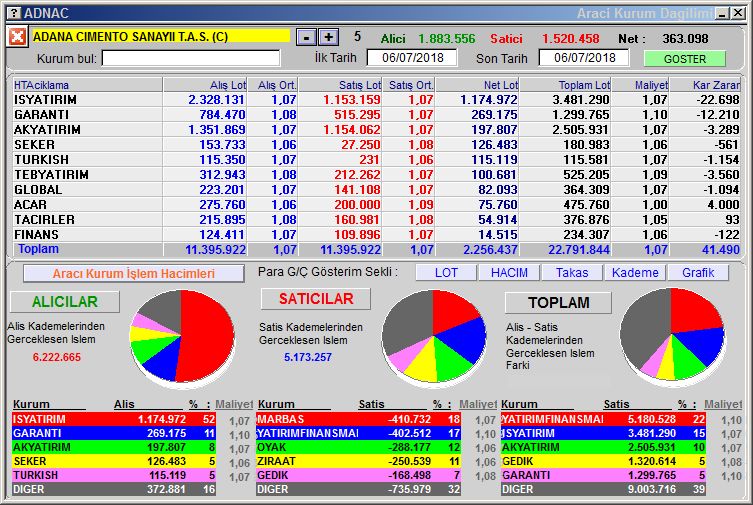
Task: Click the yellow GEDIK bar in total list
Action: click(603, 461)
